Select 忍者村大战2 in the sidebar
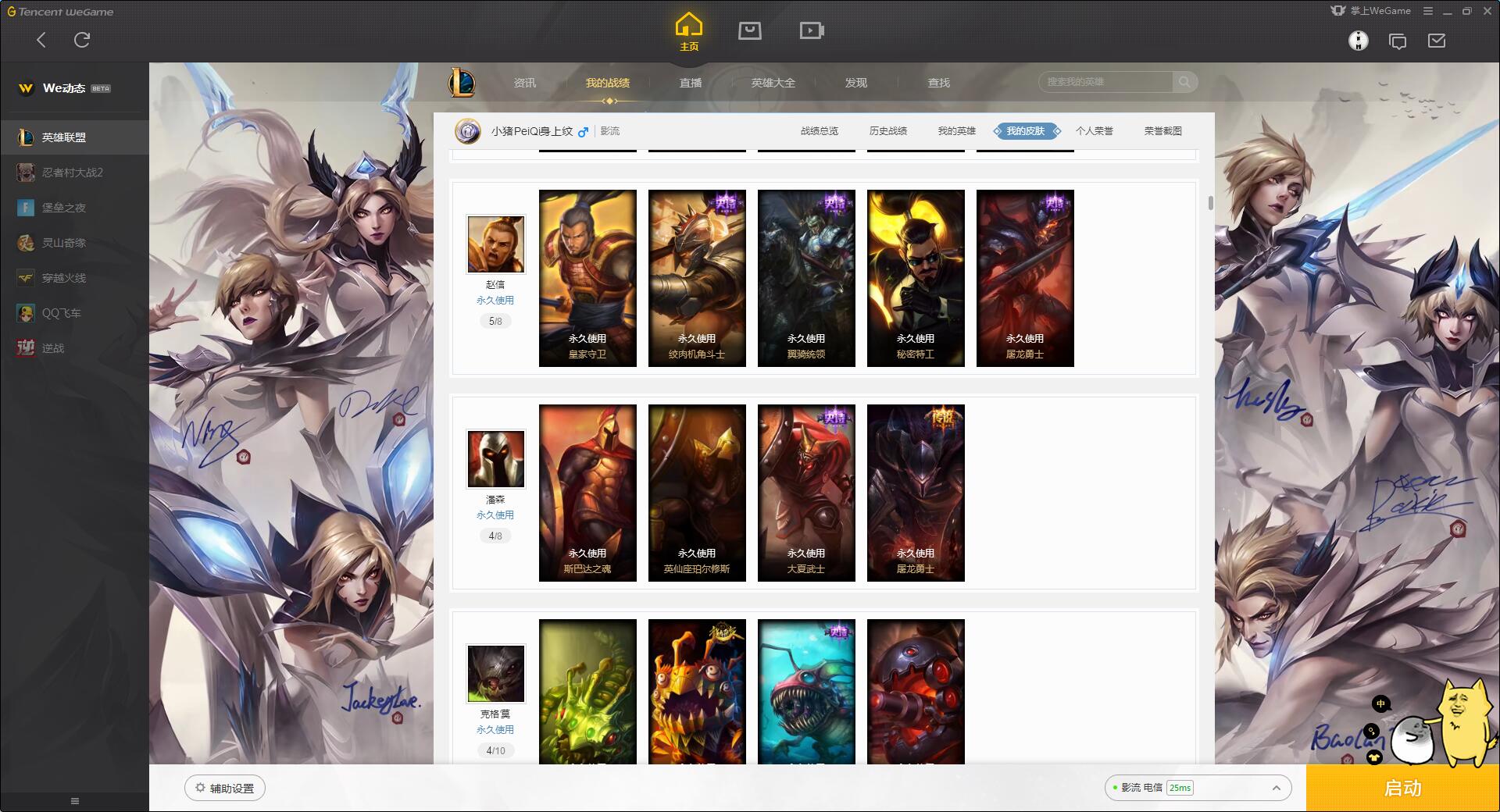Screen dimensions: 1500x812 (74, 173)
